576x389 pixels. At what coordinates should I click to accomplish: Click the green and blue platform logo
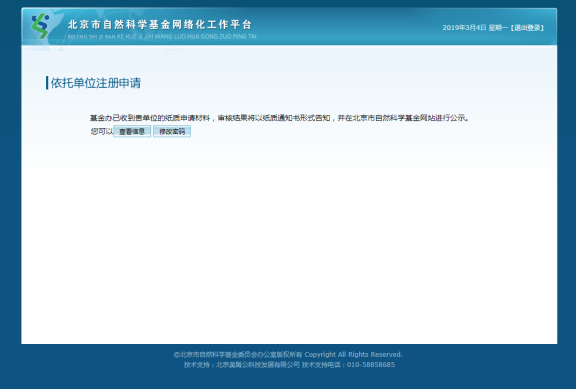pyautogui.click(x=40, y=26)
